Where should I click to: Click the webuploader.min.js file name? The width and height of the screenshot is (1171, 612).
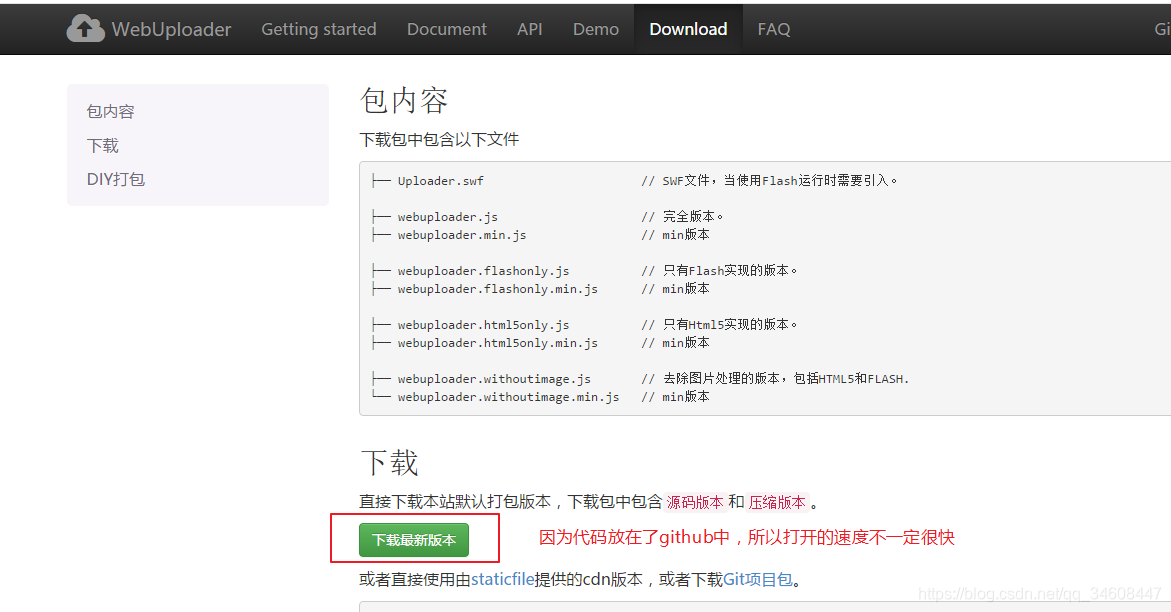point(462,235)
